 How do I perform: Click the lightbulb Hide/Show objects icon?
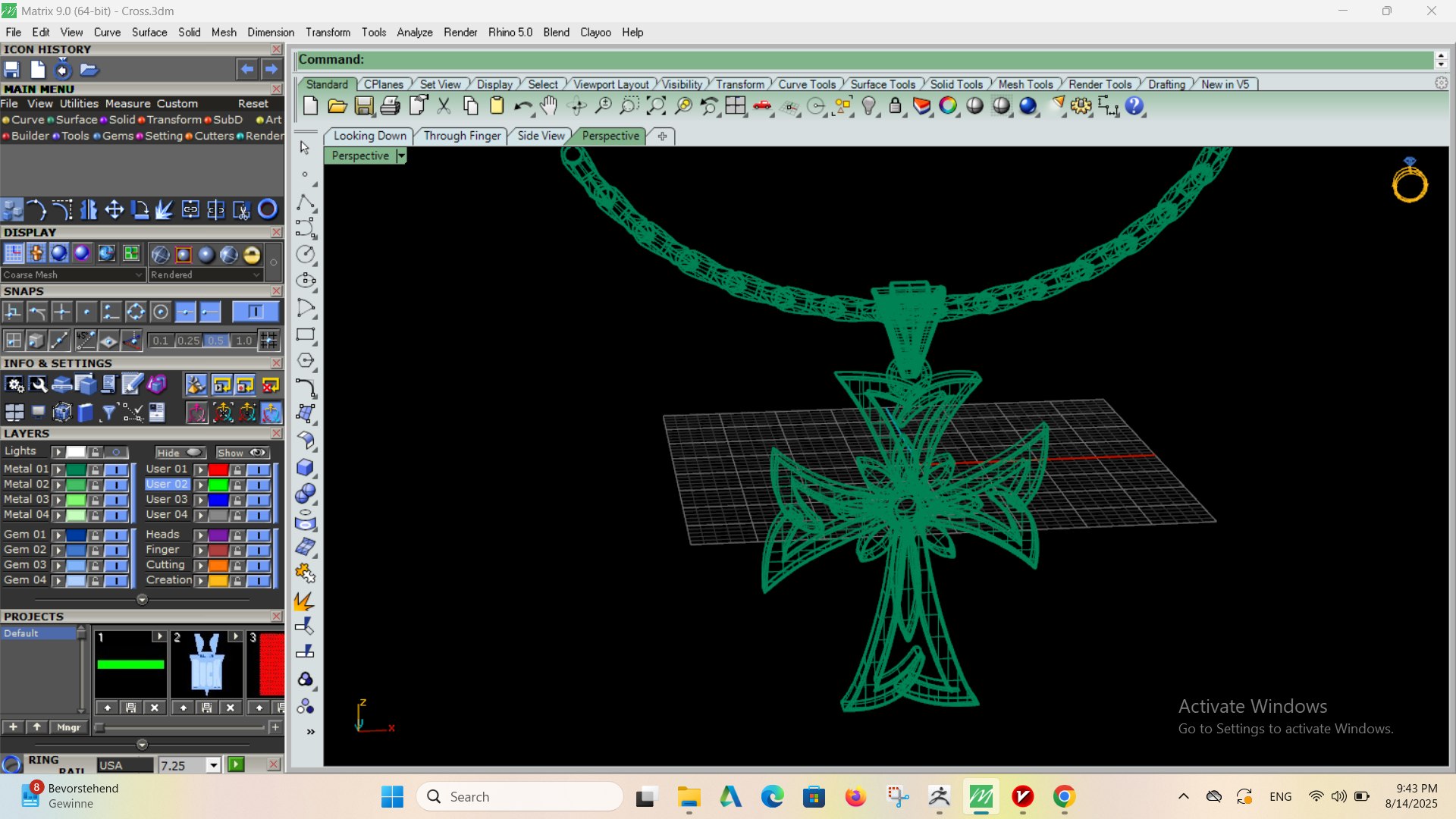[x=869, y=106]
